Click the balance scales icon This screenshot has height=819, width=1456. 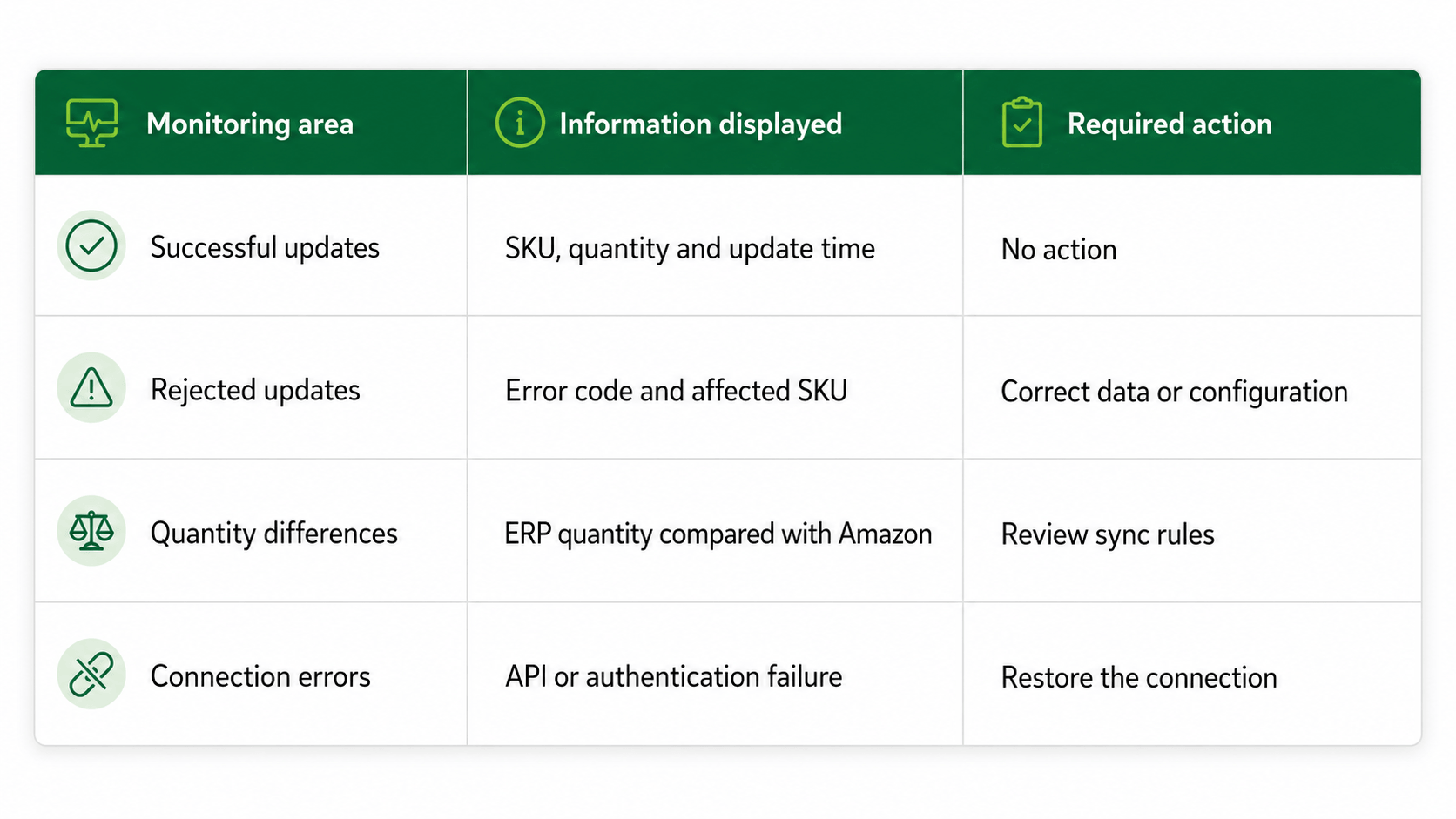click(91, 531)
